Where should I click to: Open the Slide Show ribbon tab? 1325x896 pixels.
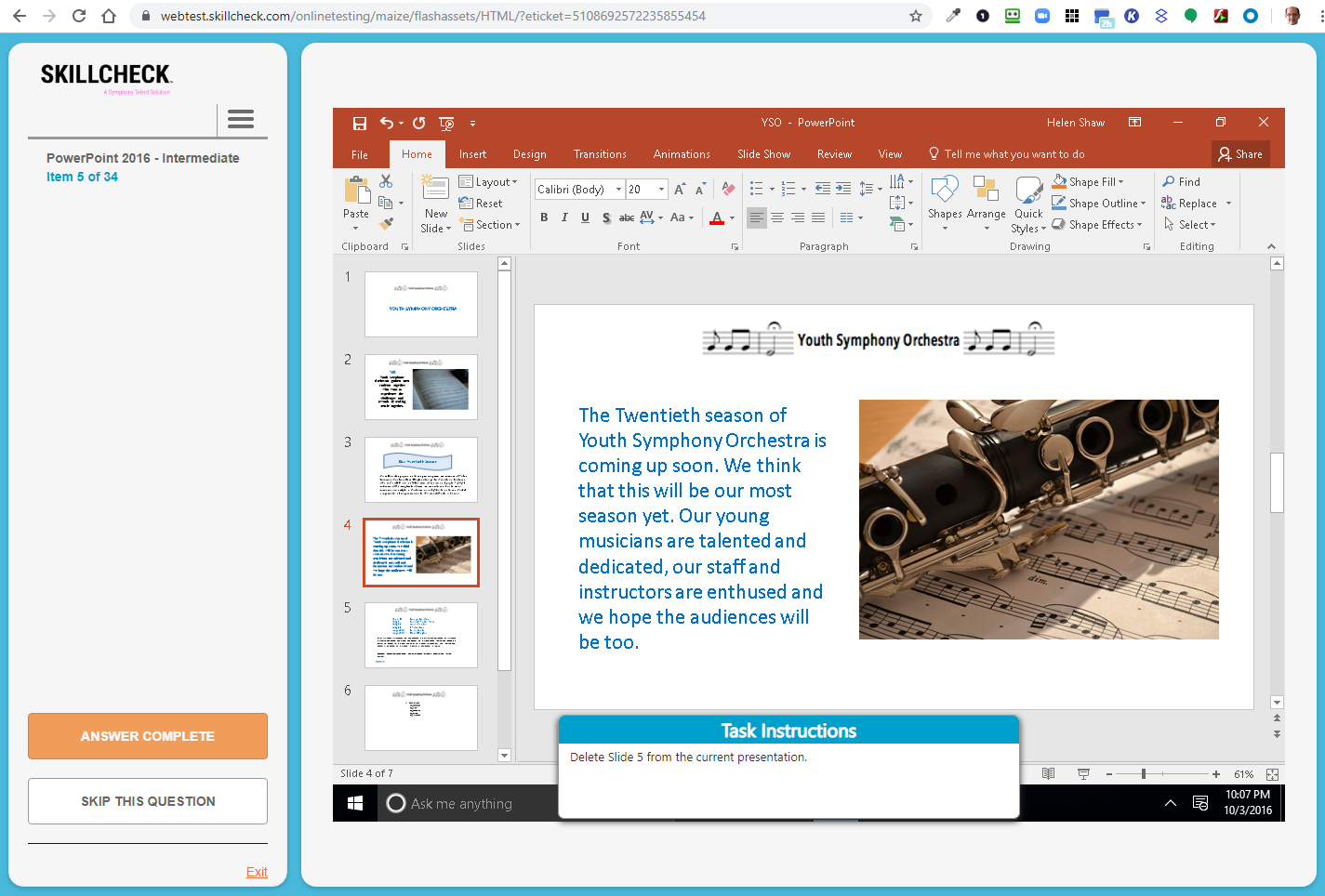point(763,154)
